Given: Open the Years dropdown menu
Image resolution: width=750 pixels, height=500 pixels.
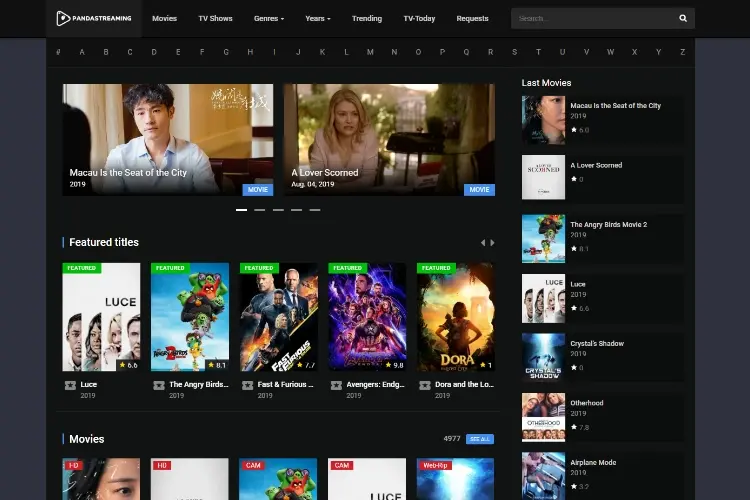Looking at the screenshot, I should click(318, 18).
